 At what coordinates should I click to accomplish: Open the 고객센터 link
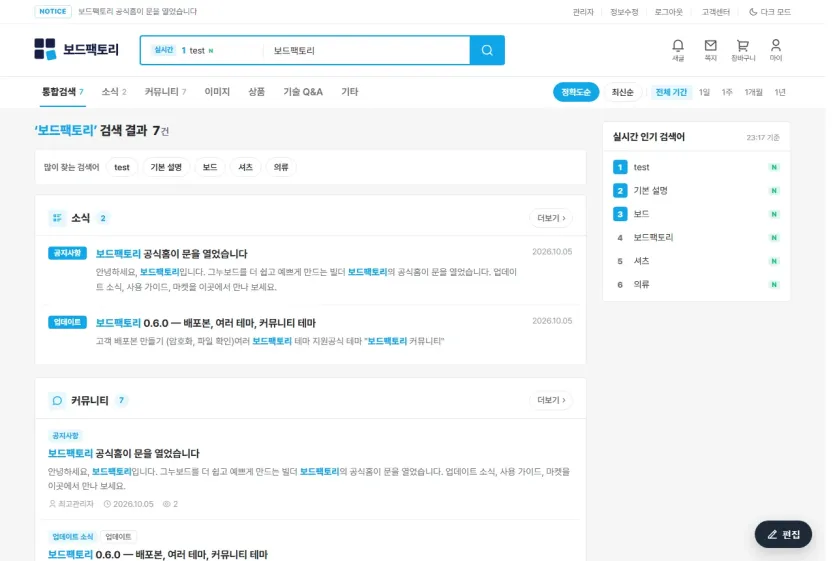[x=715, y=12]
